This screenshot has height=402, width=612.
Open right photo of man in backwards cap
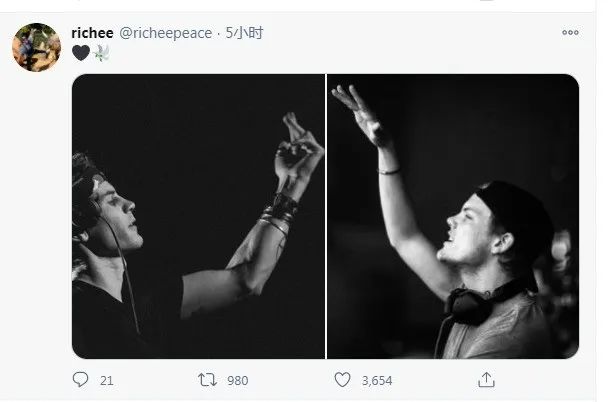click(x=453, y=216)
